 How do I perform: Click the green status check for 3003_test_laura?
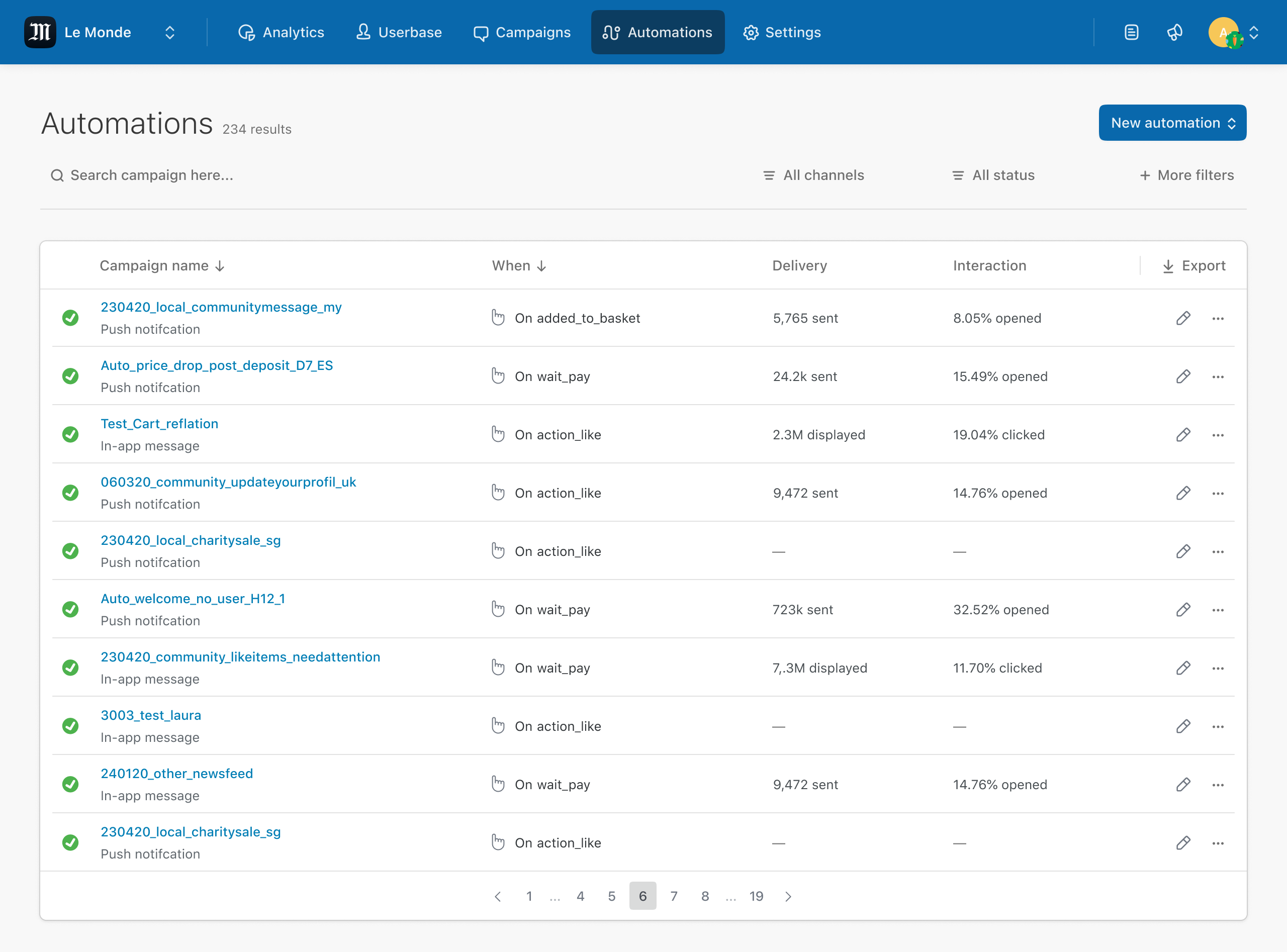70,725
